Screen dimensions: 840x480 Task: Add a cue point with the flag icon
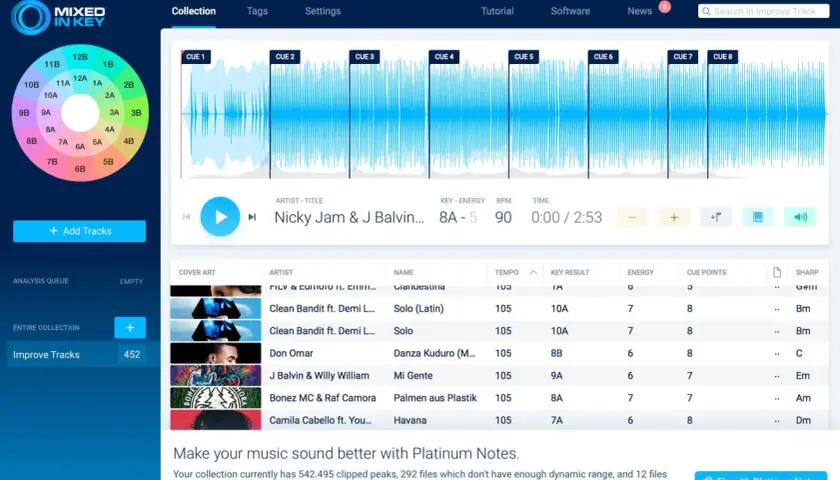coord(716,217)
